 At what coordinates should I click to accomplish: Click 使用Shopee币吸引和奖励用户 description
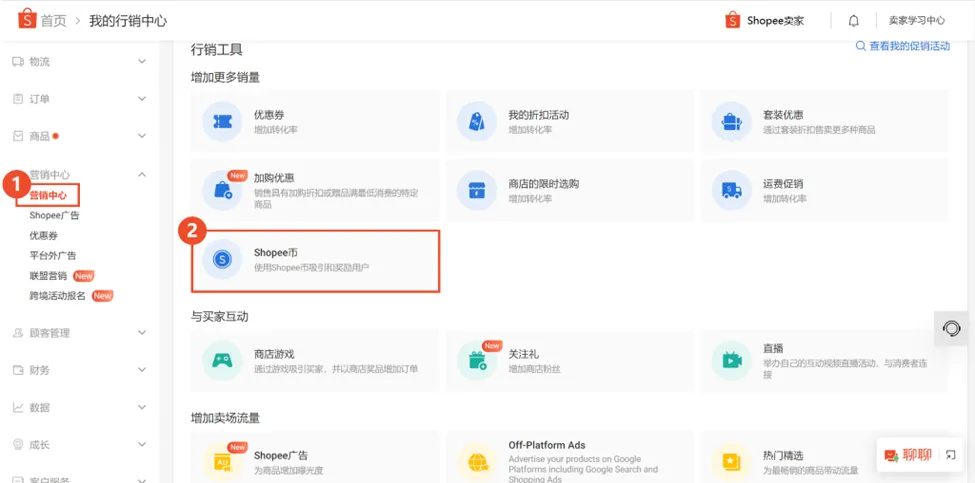[312, 267]
